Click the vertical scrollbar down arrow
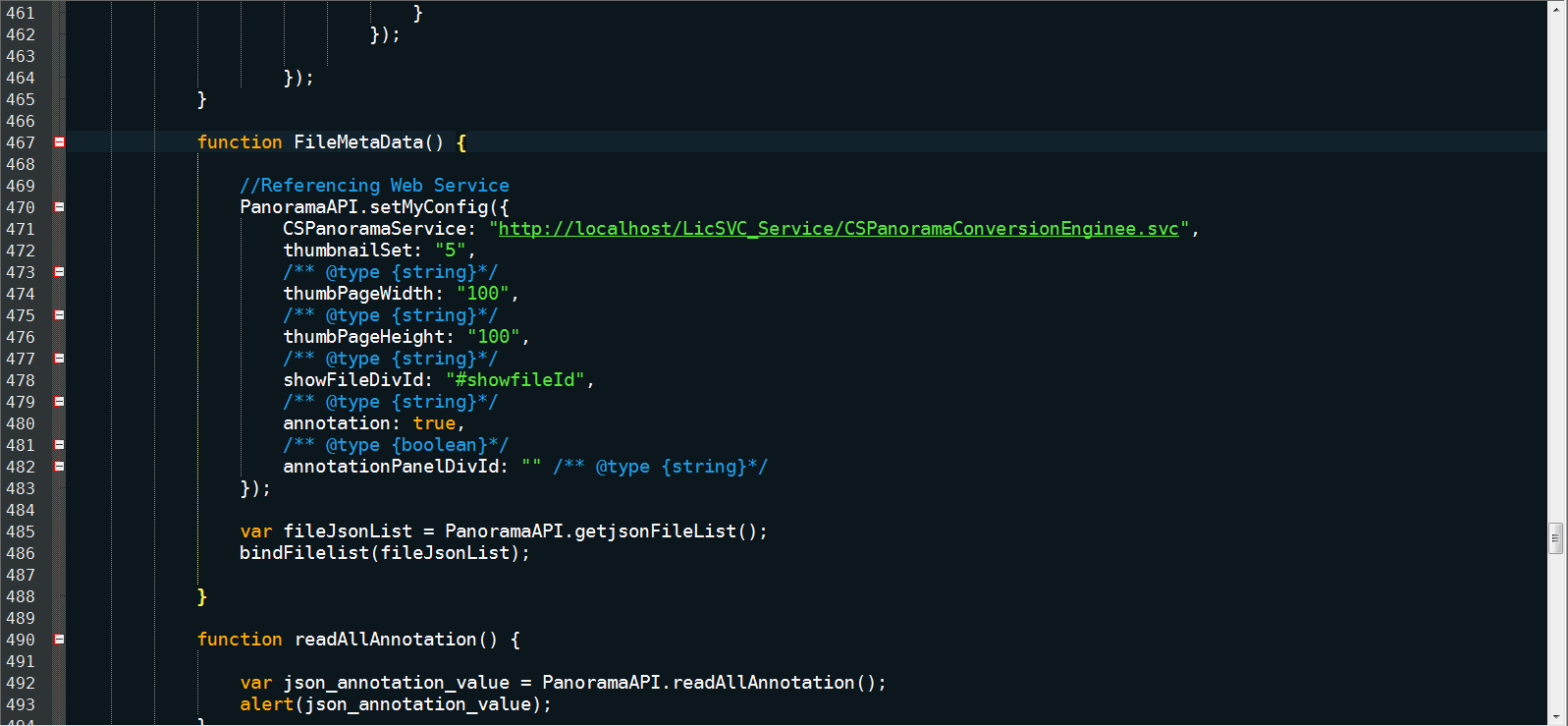The image size is (1568, 726). (1556, 716)
